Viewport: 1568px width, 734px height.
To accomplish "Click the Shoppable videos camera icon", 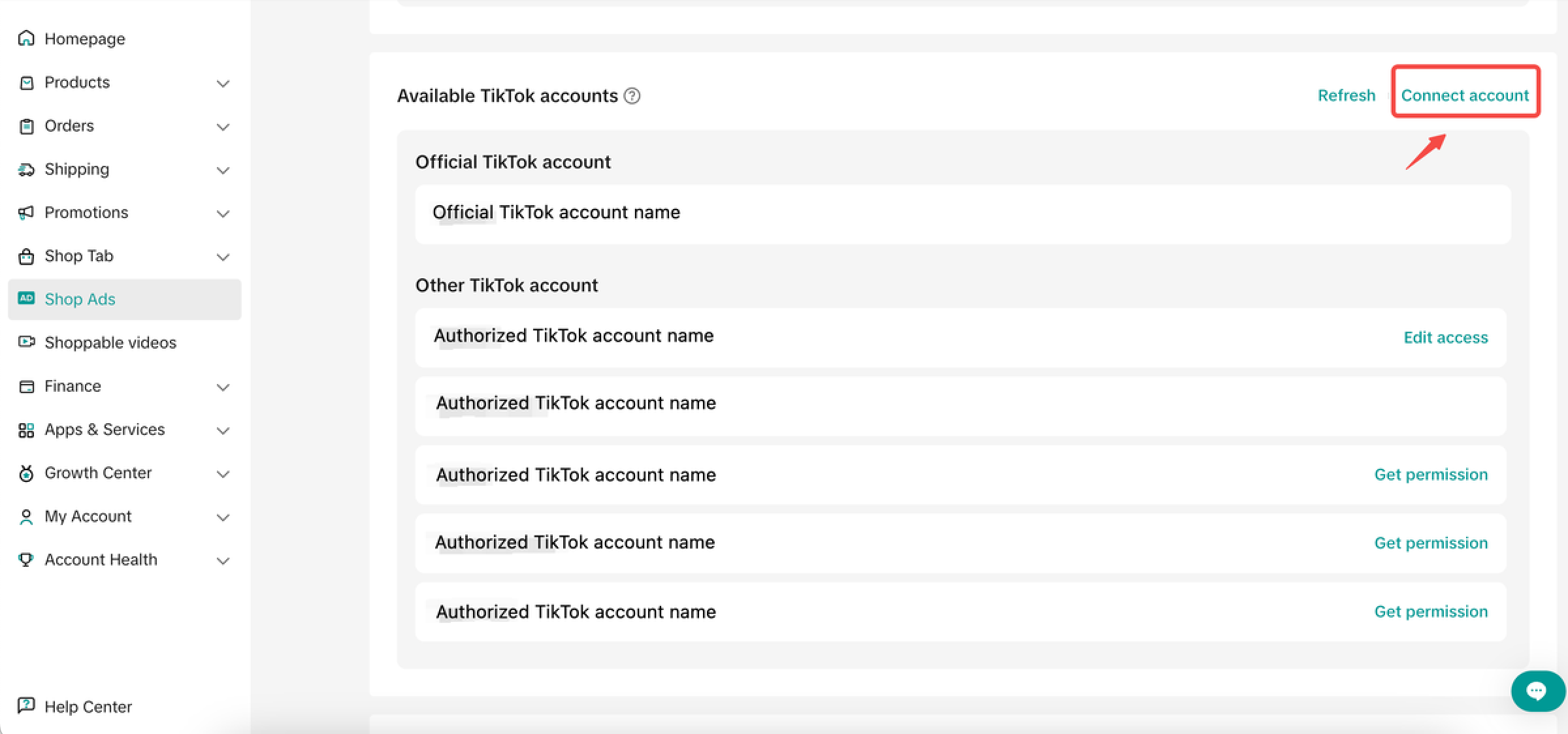I will [x=26, y=342].
